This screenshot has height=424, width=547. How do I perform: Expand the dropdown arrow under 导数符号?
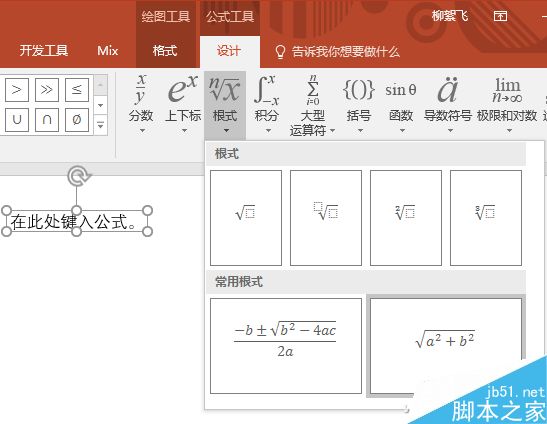(x=450, y=131)
